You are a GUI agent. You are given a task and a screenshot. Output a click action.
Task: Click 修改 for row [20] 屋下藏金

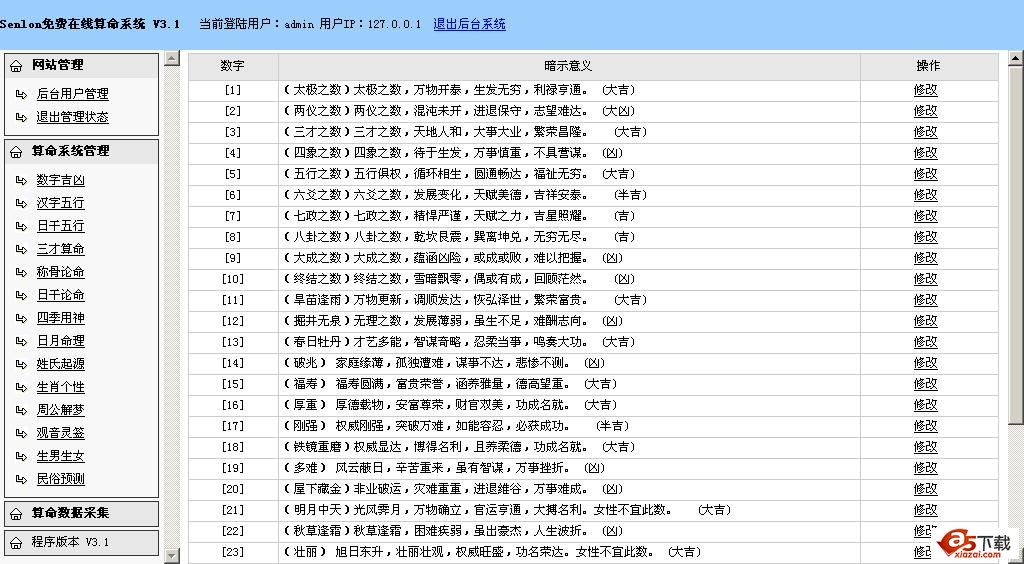click(925, 489)
